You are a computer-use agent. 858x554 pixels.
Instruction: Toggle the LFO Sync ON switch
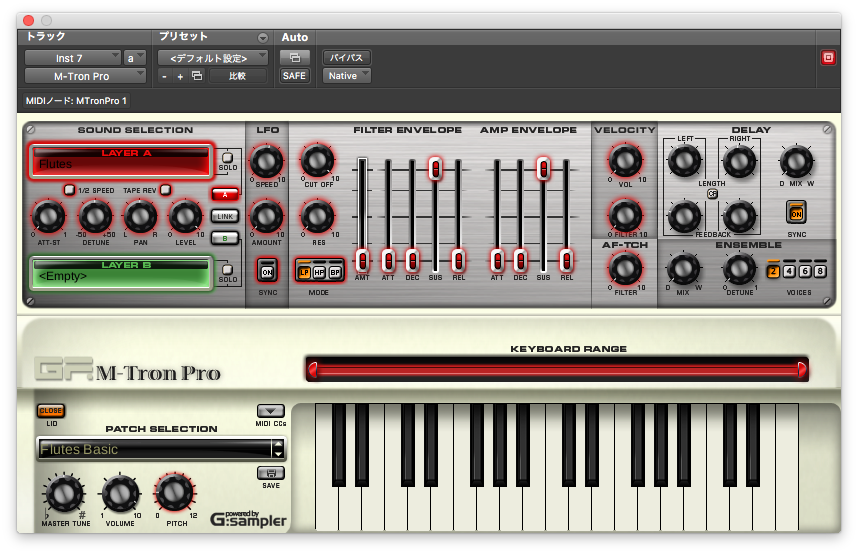267,271
